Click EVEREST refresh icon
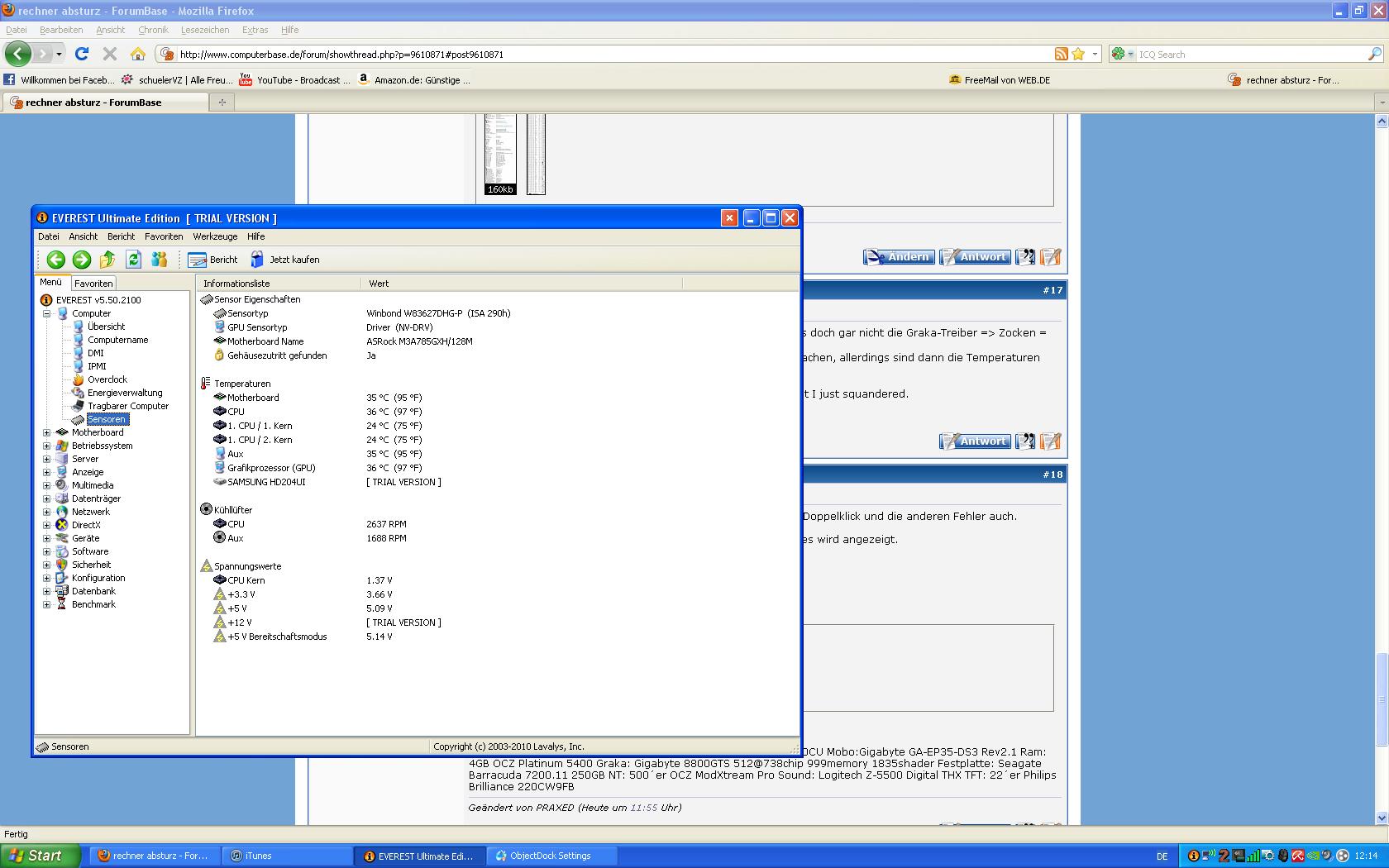1389x868 pixels. coord(133,260)
